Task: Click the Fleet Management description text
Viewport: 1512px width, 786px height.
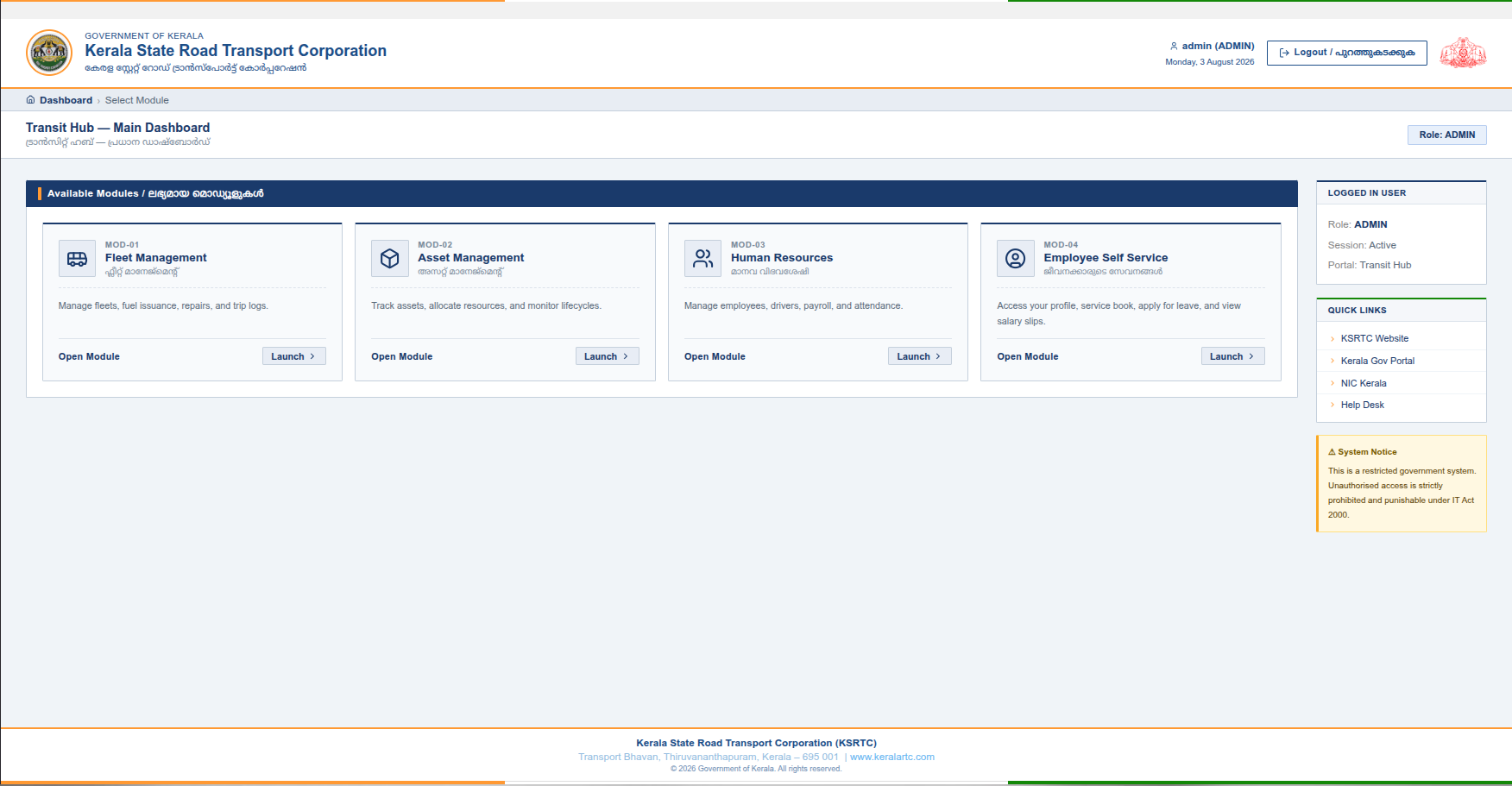Action: click(163, 305)
